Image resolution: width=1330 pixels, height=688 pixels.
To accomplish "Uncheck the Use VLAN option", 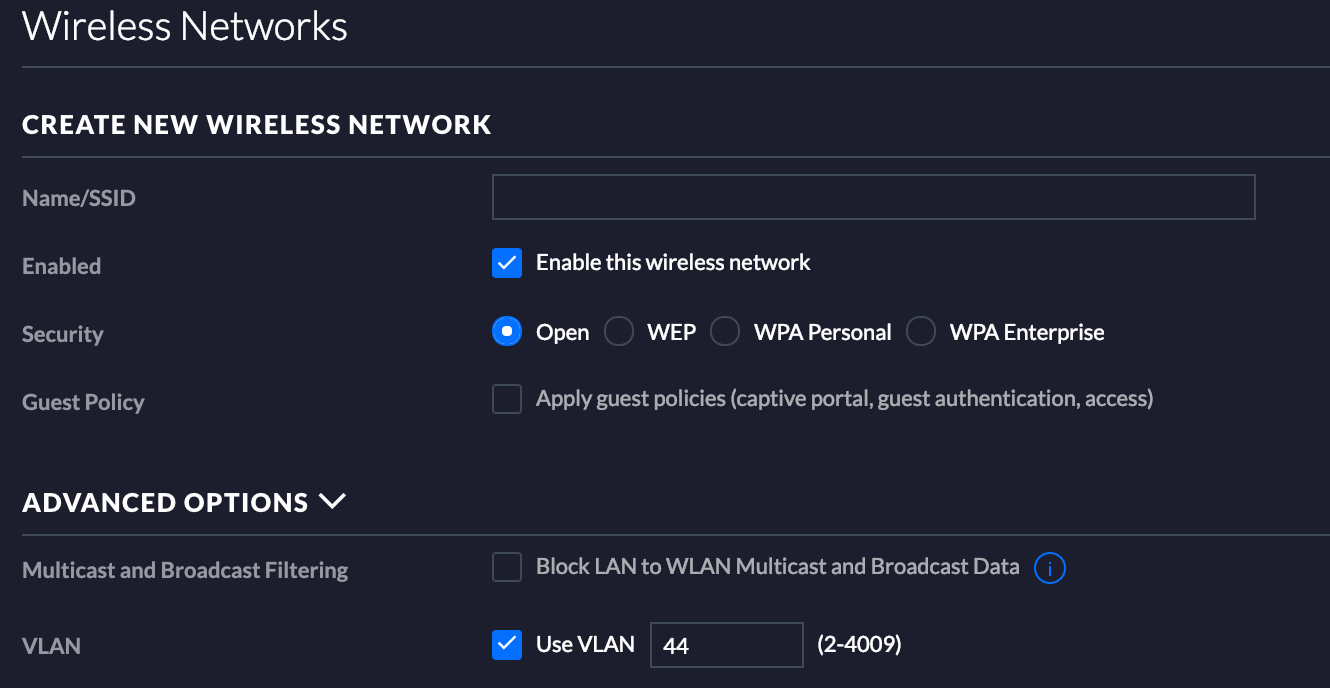I will pyautogui.click(x=506, y=645).
